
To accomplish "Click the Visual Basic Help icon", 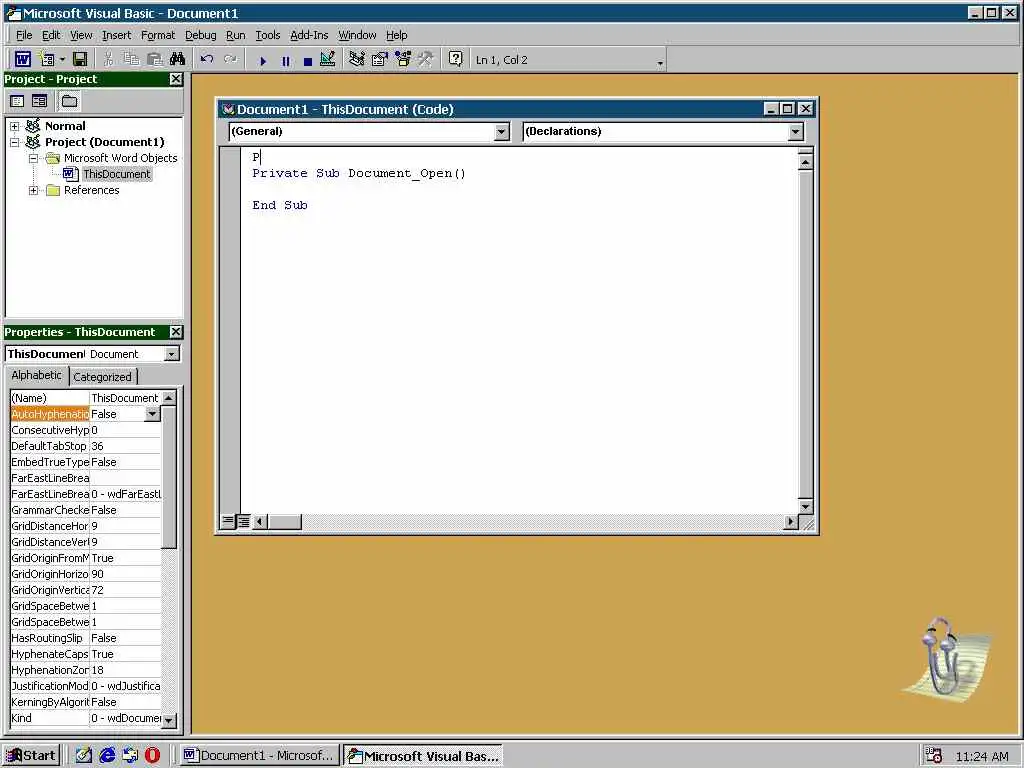I will pyautogui.click(x=455, y=59).
